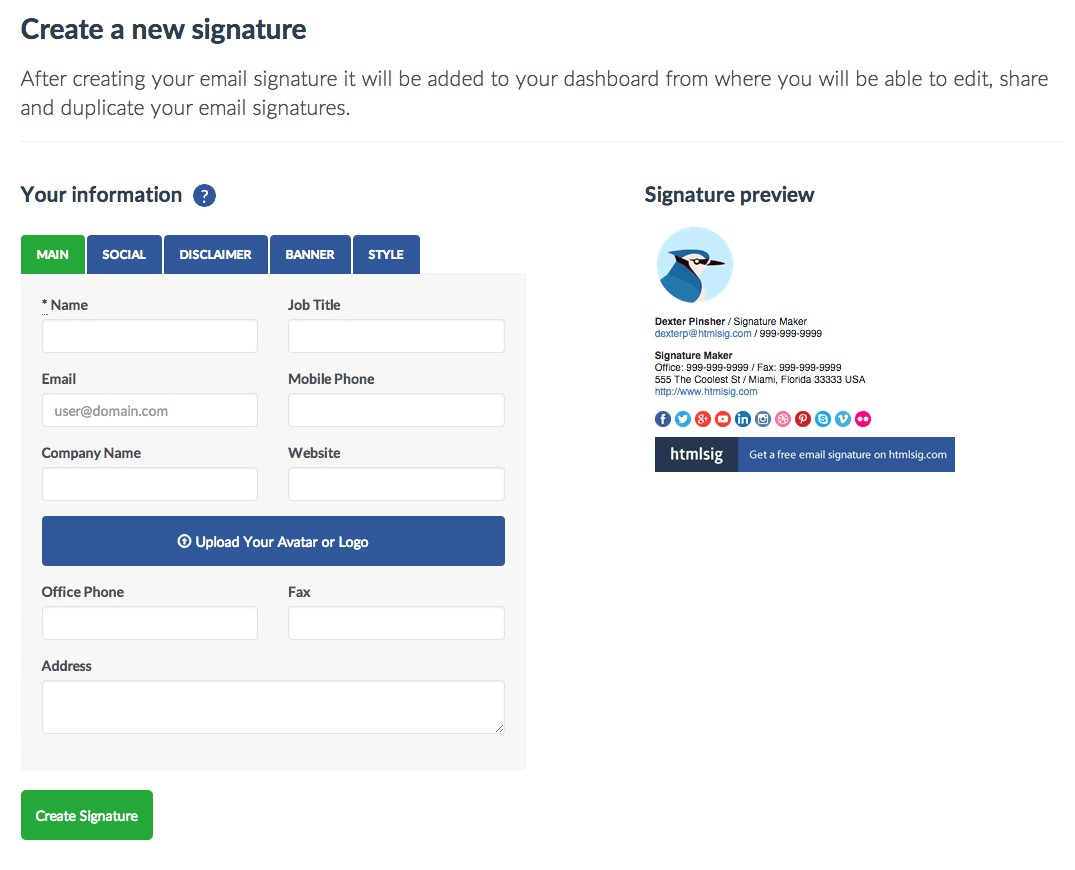Click the Skype icon in signature preview

point(823,419)
